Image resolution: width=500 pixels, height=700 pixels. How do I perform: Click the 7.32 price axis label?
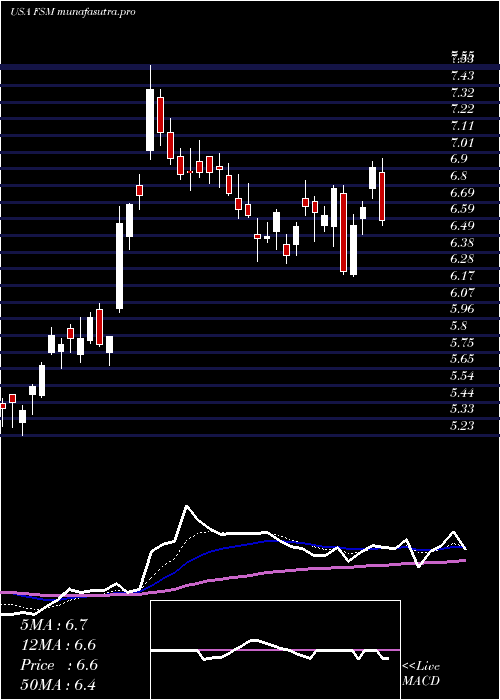tap(462, 92)
